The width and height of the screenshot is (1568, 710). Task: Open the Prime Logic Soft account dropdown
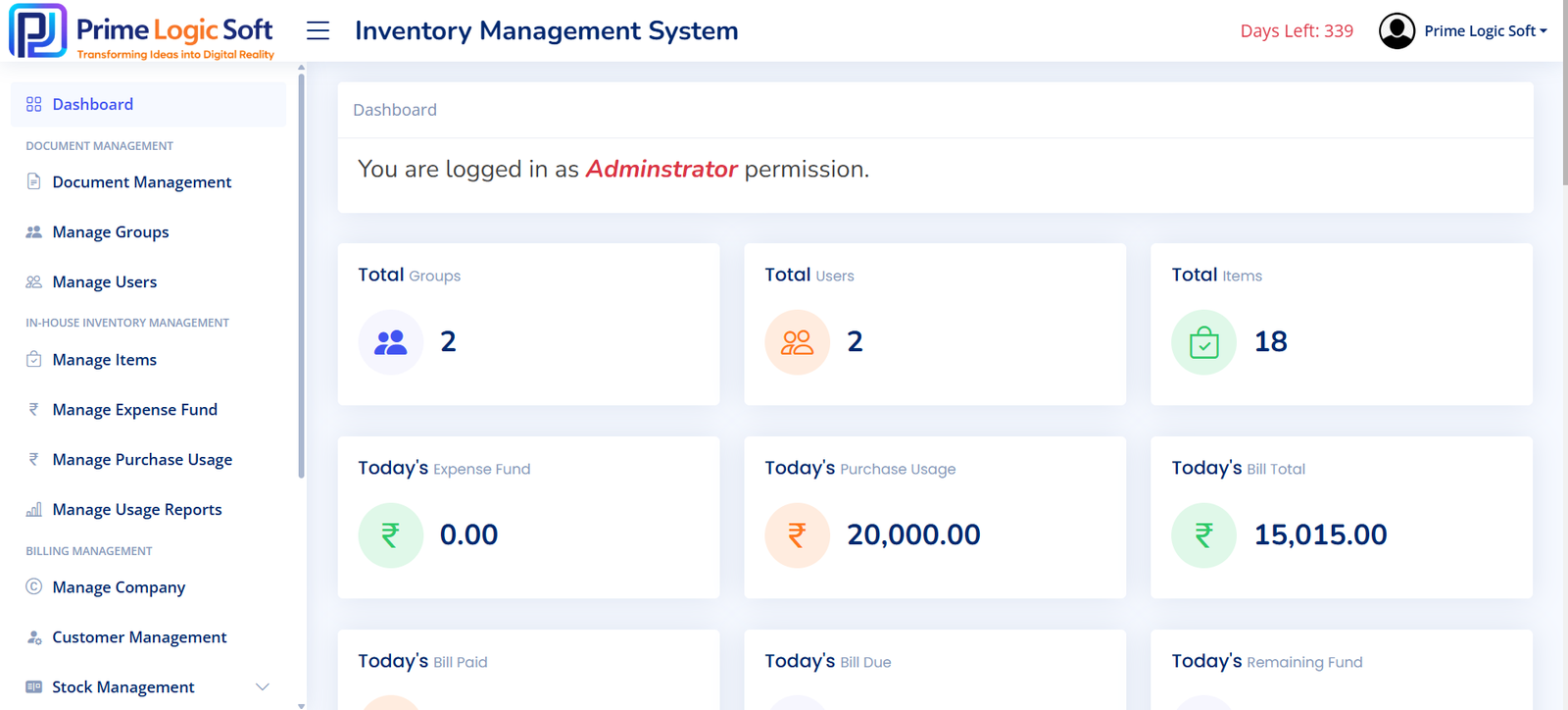coord(1486,31)
